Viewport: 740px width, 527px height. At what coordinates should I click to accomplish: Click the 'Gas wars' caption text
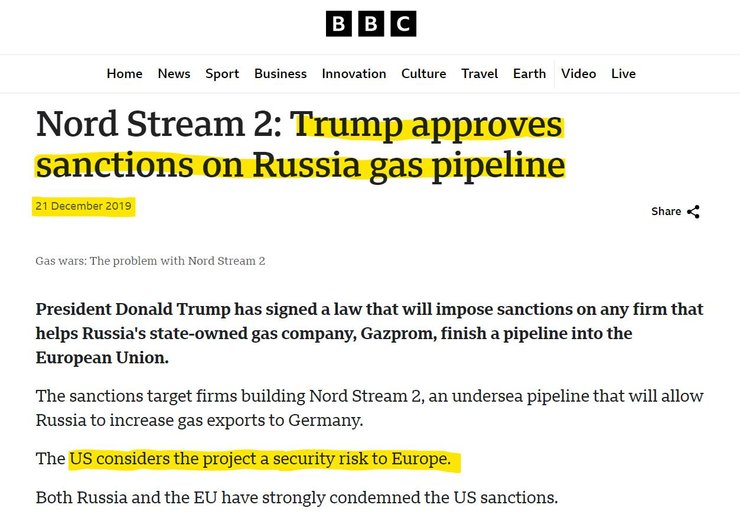[x=150, y=261]
